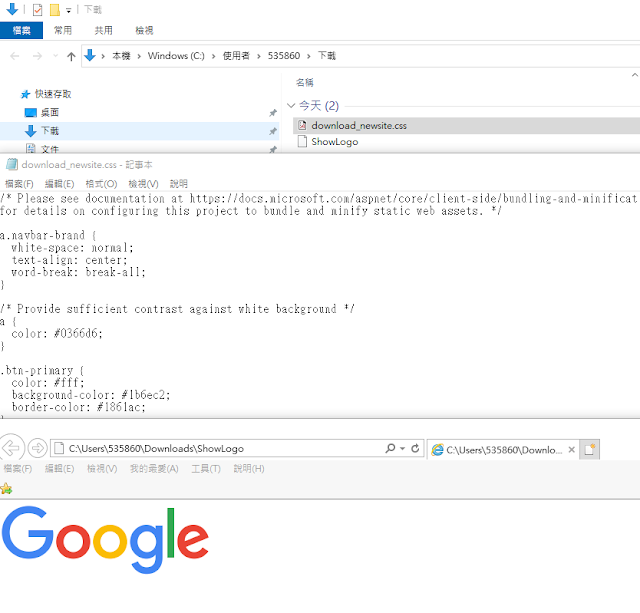
Task: Click 535860 in the address breadcrumb
Action: pos(284,56)
